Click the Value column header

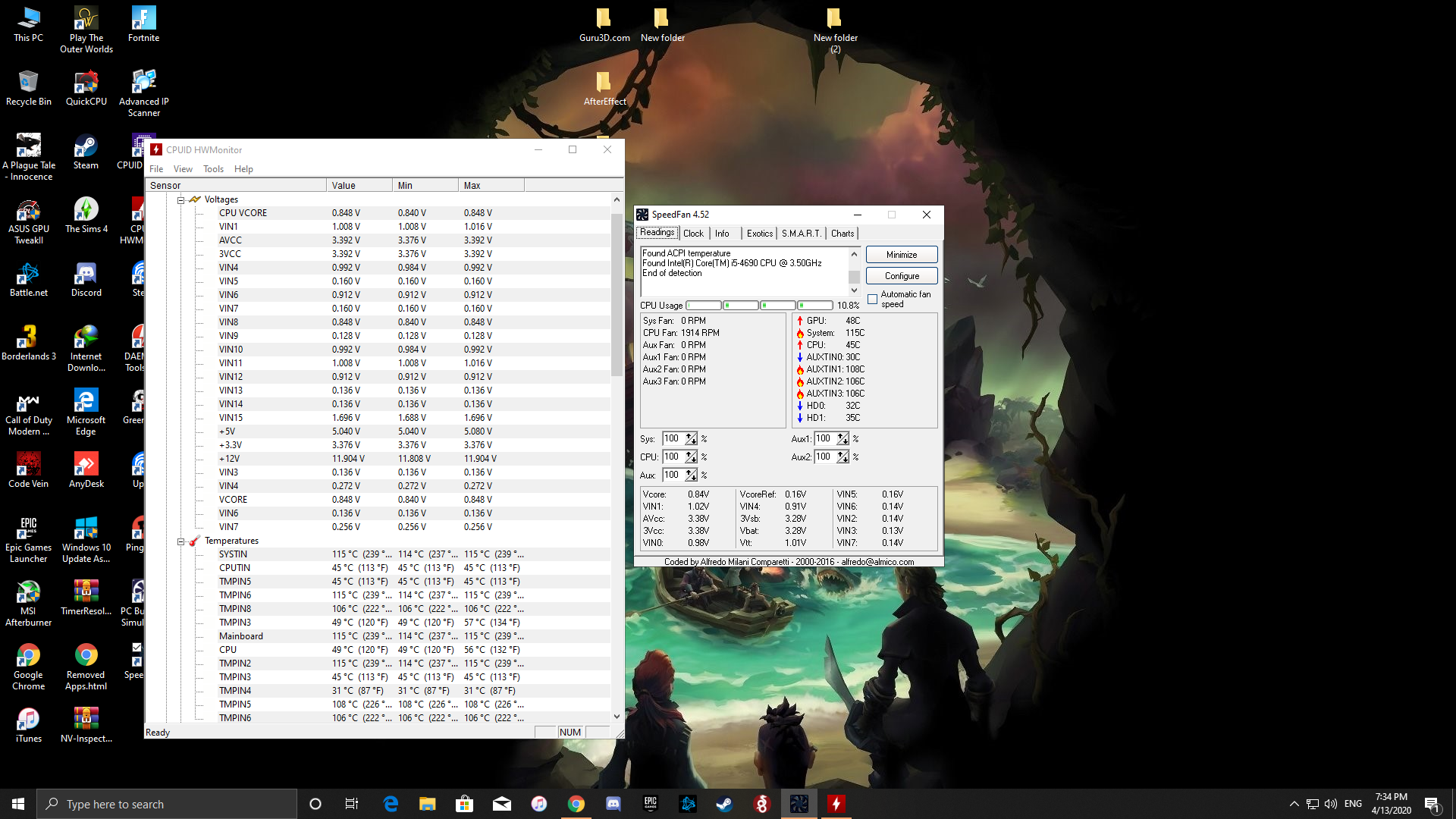360,186
